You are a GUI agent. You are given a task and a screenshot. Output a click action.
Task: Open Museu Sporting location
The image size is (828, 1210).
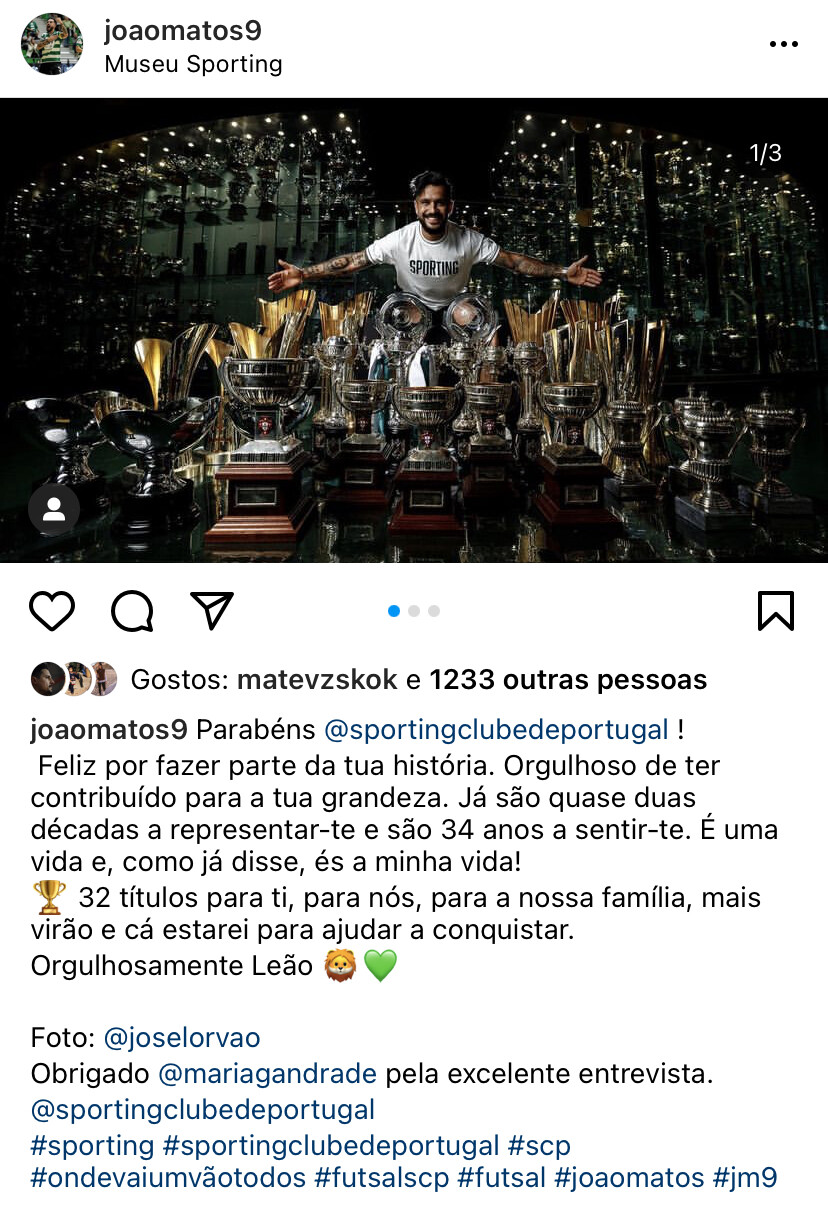(194, 65)
